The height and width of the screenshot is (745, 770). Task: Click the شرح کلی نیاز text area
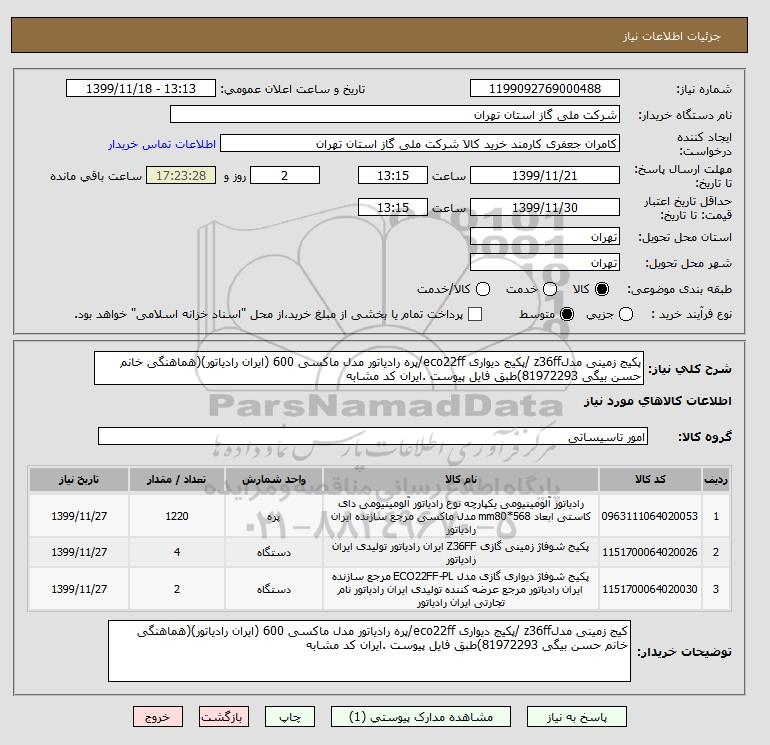(x=369, y=368)
